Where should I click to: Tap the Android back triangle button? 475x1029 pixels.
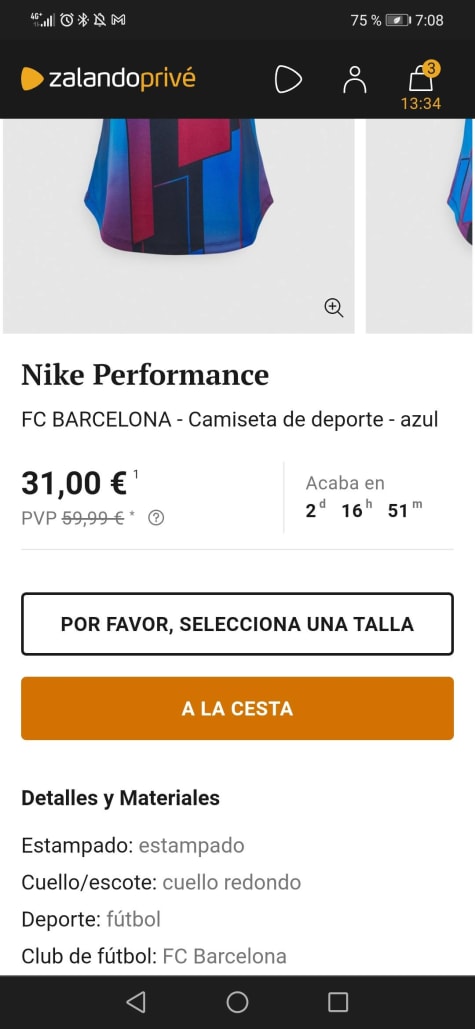[x=136, y=1002]
